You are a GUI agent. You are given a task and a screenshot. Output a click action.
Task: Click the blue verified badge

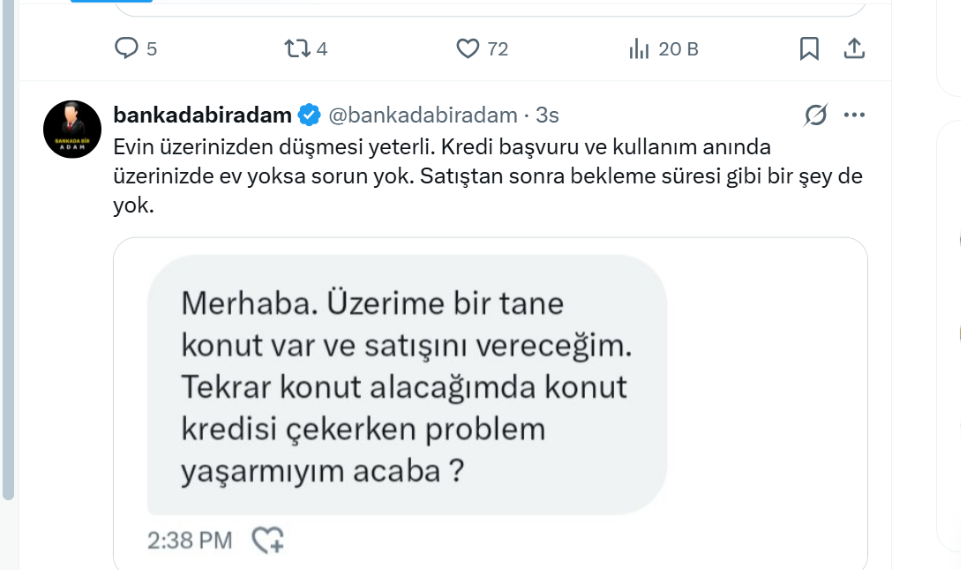pyautogui.click(x=310, y=115)
